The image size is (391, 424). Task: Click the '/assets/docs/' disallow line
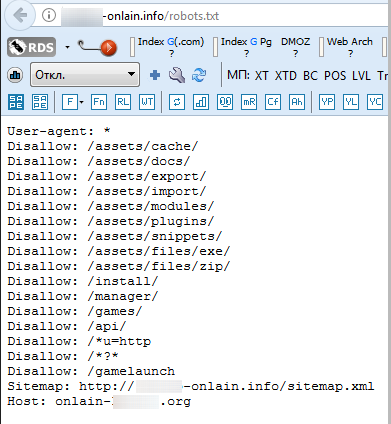click(x=99, y=161)
